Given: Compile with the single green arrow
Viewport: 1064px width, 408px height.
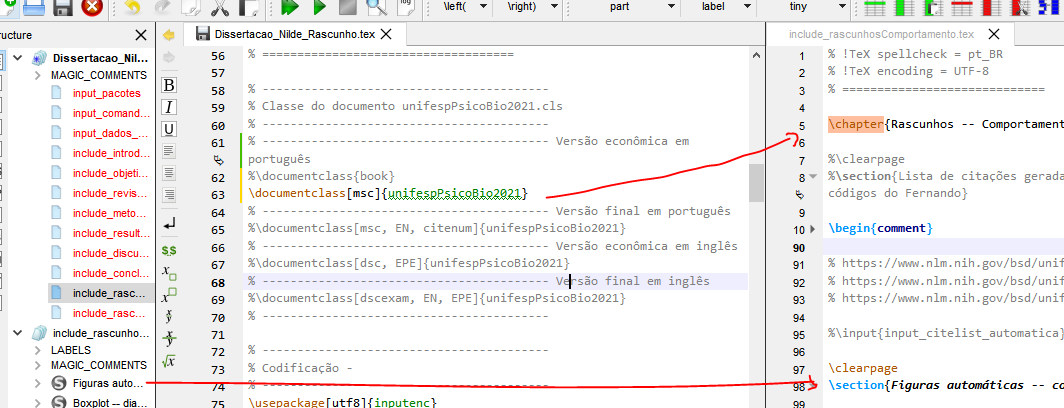Looking at the screenshot, I should tap(320, 7).
